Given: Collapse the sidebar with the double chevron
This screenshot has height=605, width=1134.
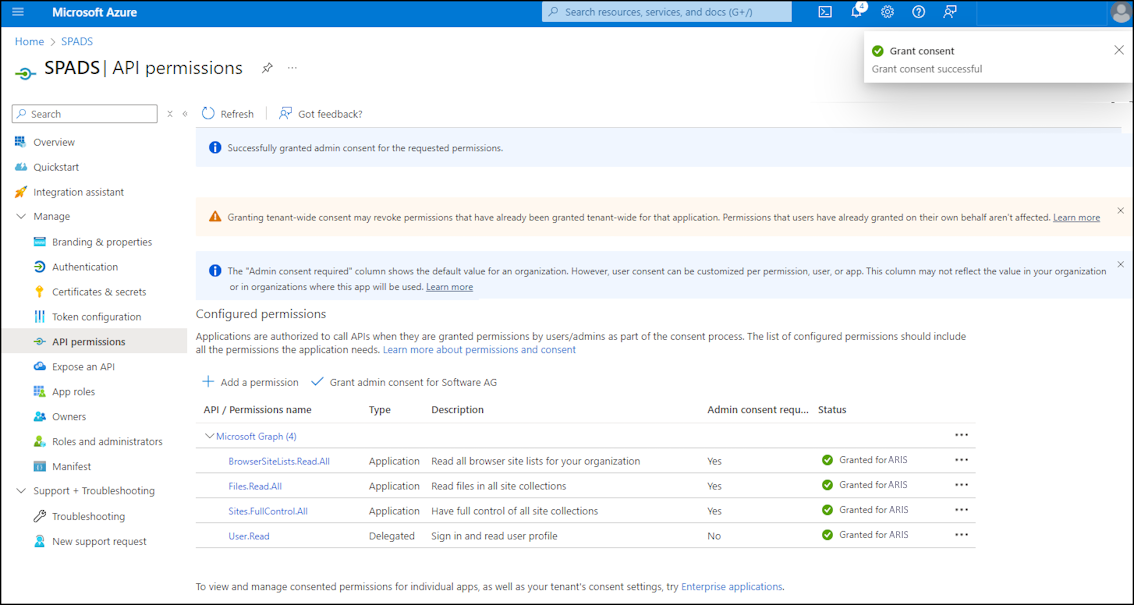Looking at the screenshot, I should click(184, 113).
